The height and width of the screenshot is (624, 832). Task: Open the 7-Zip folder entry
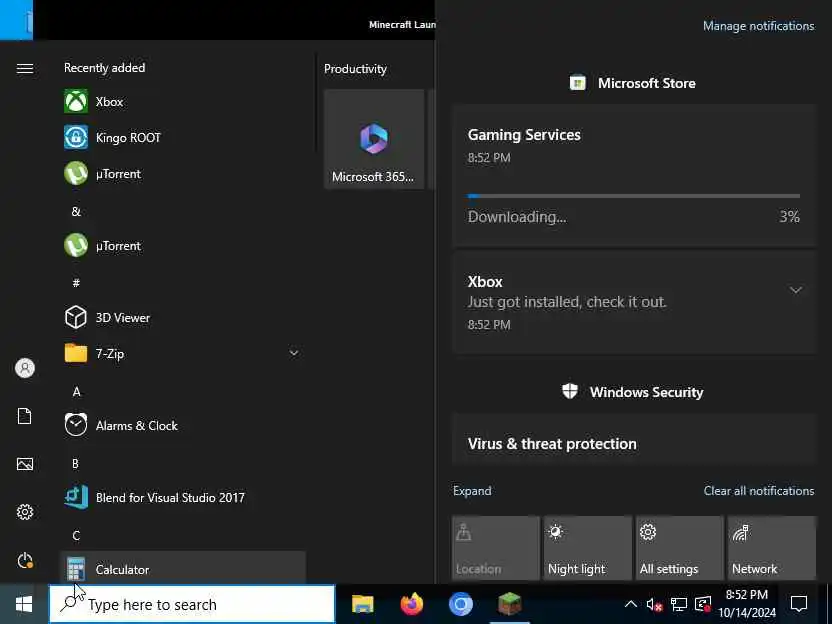(183, 353)
